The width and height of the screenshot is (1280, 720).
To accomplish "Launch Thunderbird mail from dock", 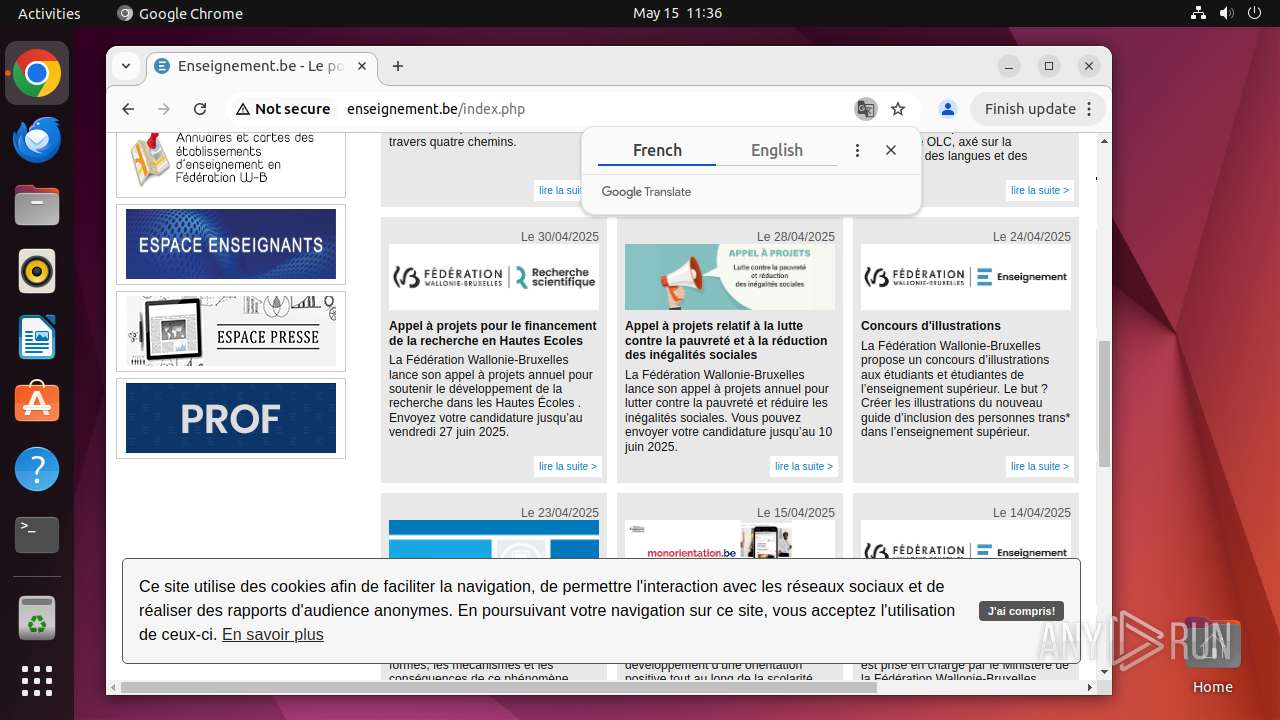I will click(x=37, y=140).
